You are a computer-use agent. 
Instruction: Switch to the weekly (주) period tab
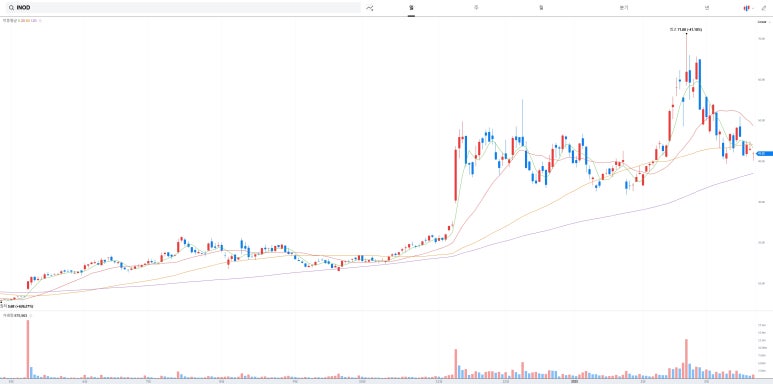pyautogui.click(x=476, y=8)
